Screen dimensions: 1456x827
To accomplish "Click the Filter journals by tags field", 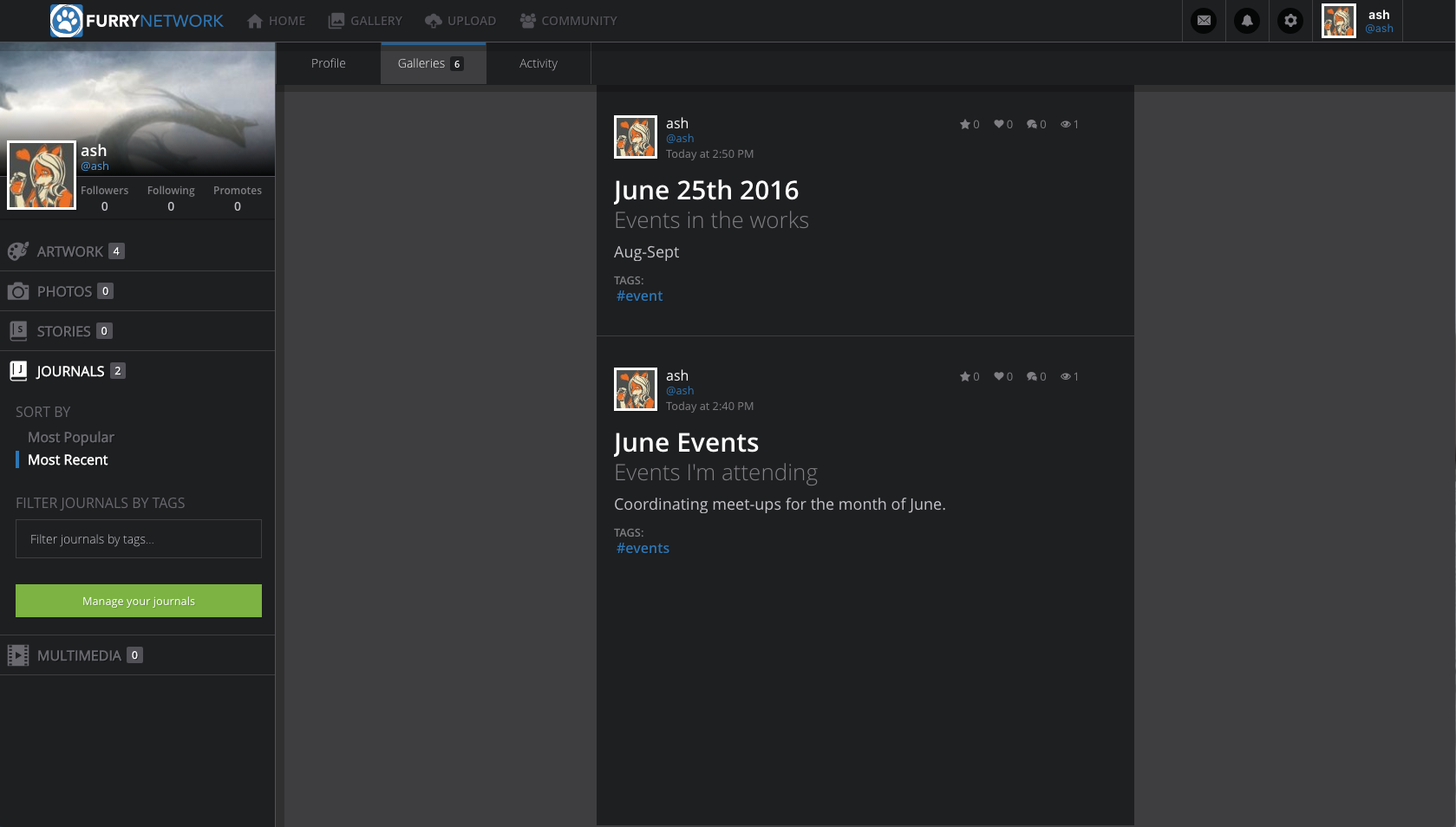I will pos(139,539).
